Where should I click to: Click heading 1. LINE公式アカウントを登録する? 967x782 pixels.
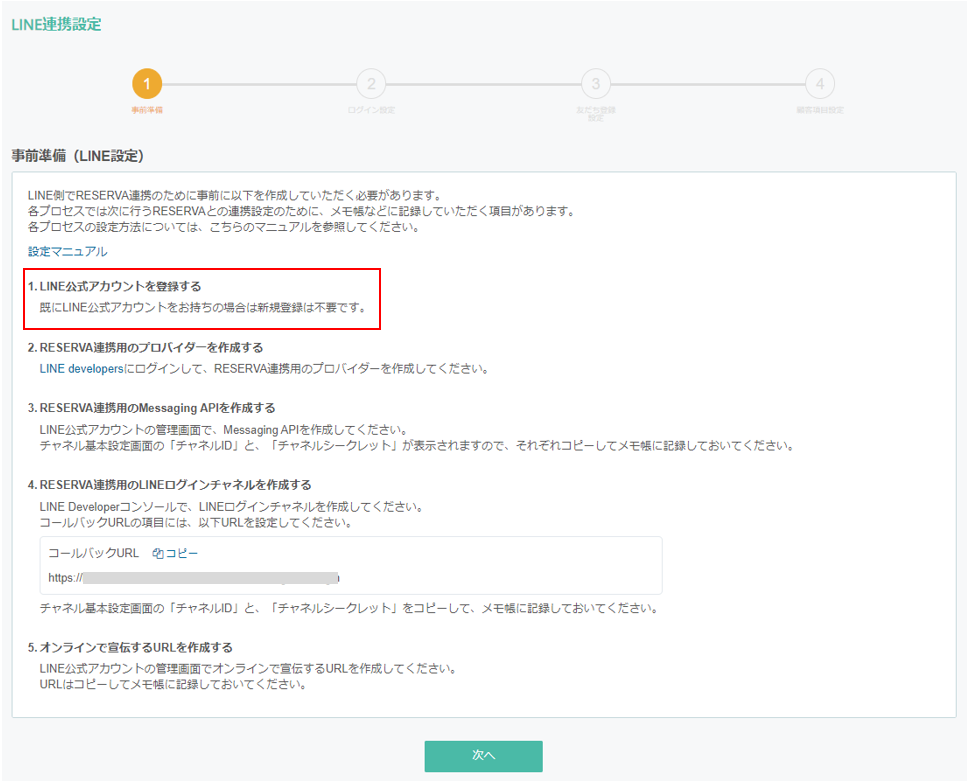(x=114, y=287)
